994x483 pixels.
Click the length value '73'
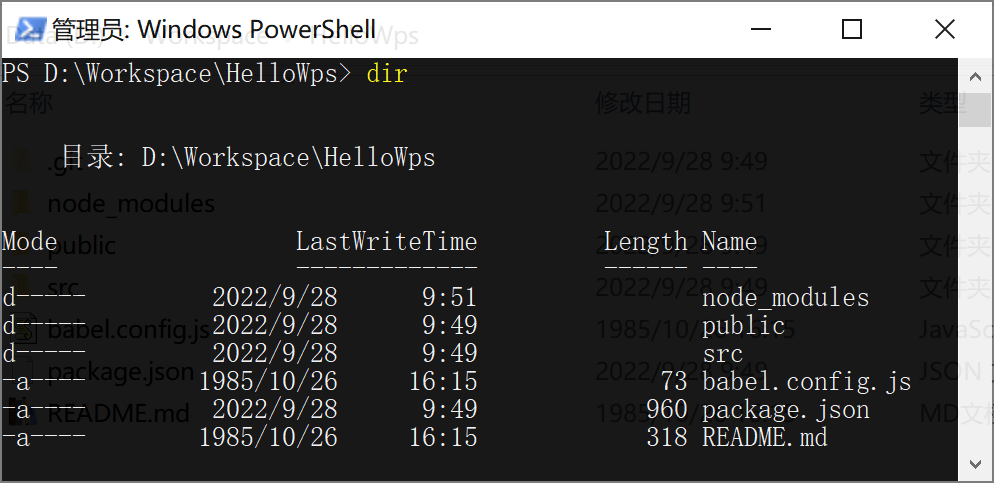[673, 382]
